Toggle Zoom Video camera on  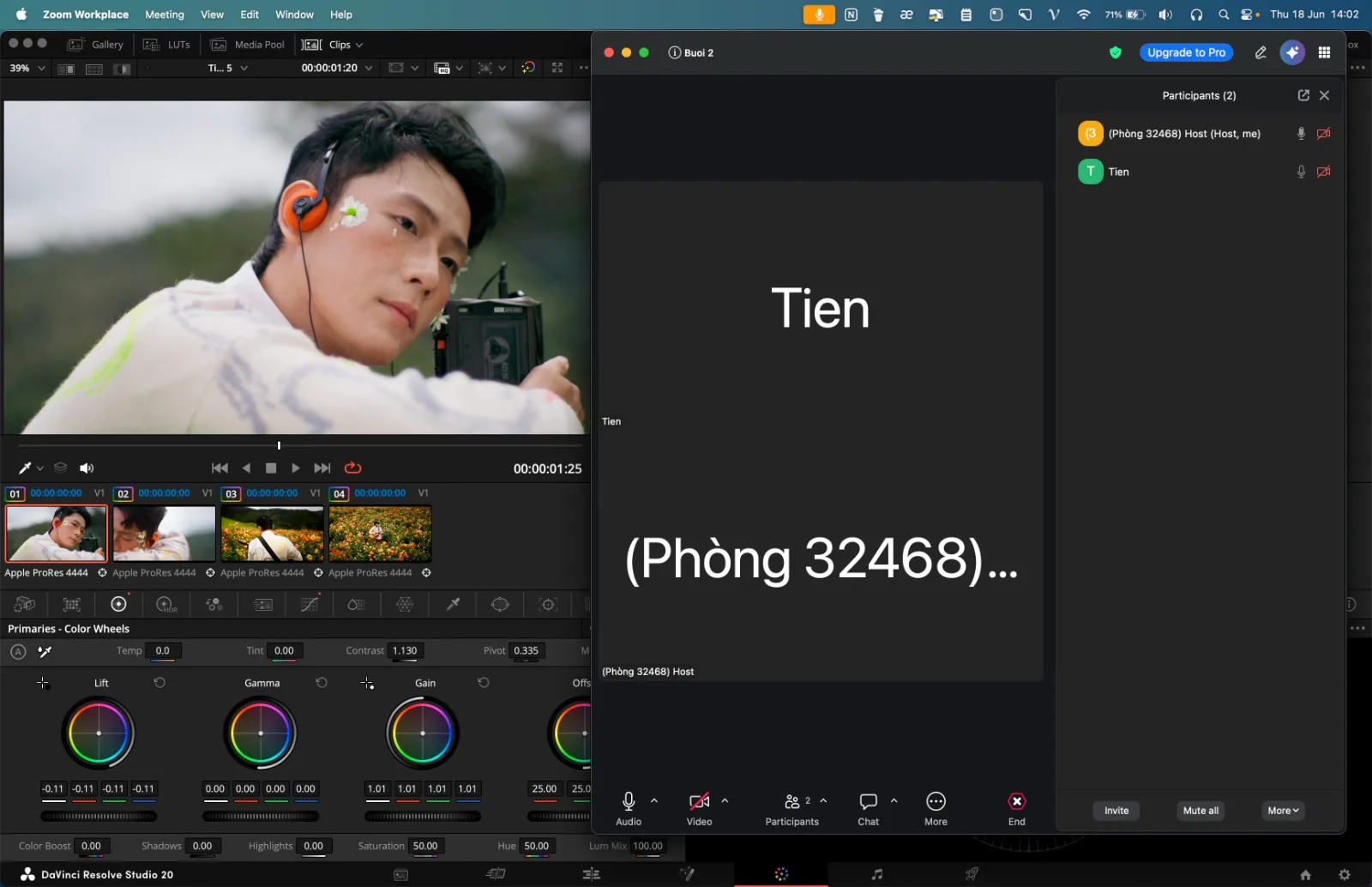click(x=699, y=808)
